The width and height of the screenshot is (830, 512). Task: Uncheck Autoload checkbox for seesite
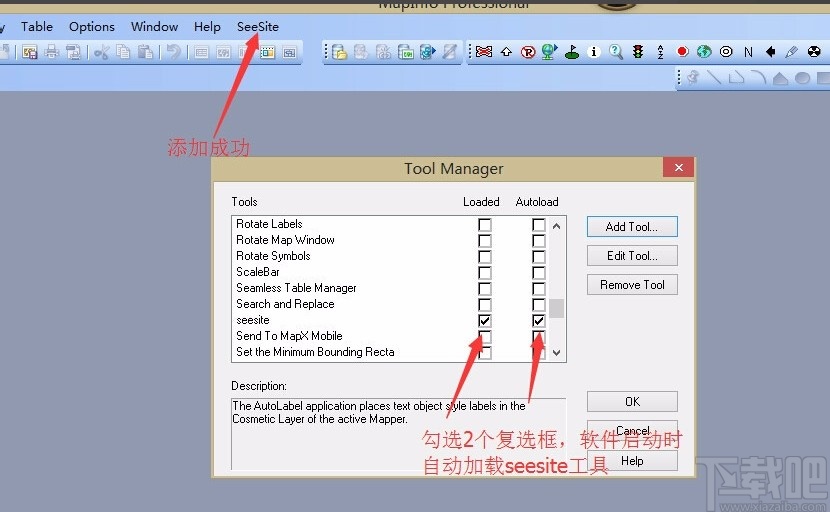tap(538, 320)
